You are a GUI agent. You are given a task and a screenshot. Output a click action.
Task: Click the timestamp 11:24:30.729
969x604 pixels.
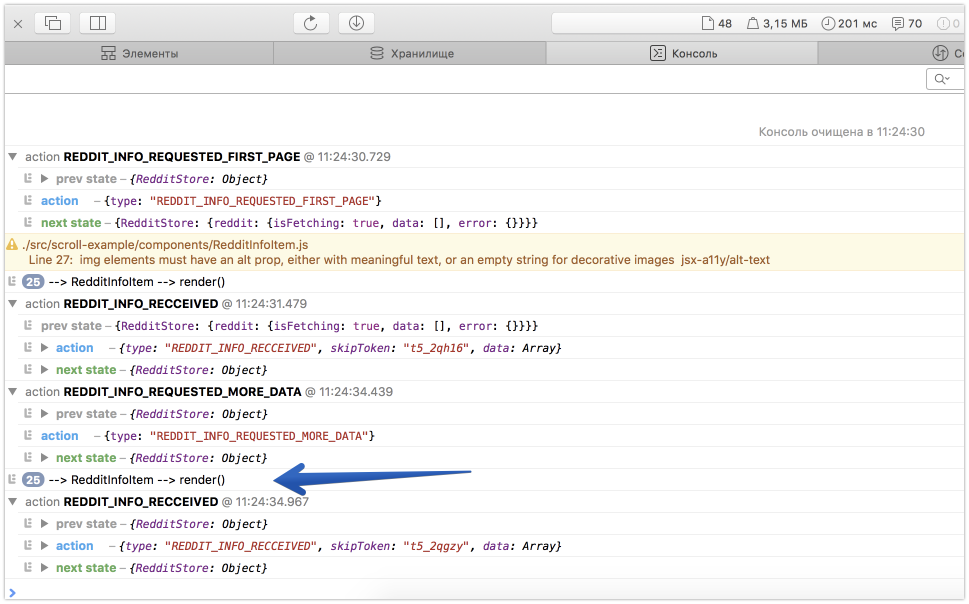pyautogui.click(x=354, y=157)
